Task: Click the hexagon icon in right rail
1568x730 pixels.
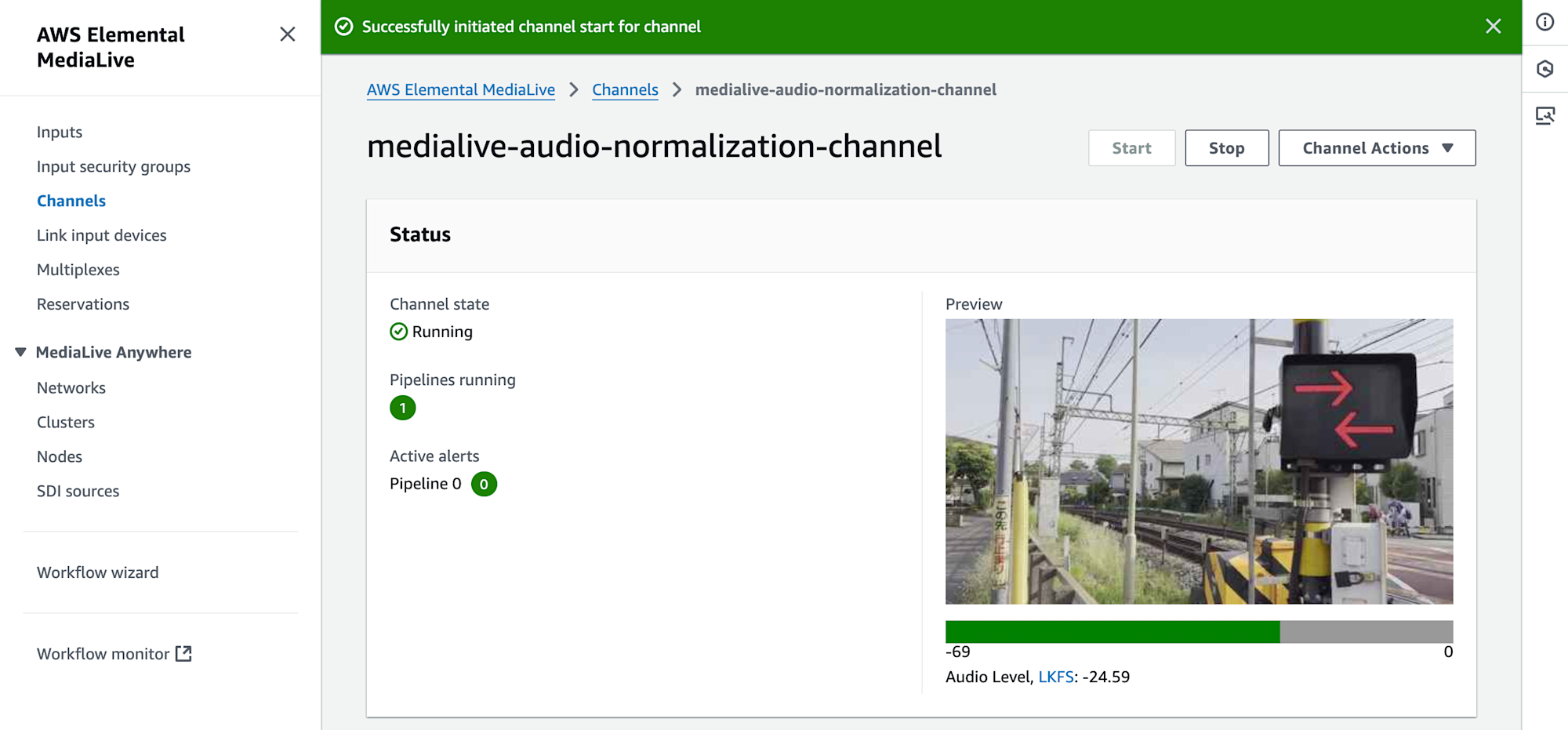Action: [1544, 69]
